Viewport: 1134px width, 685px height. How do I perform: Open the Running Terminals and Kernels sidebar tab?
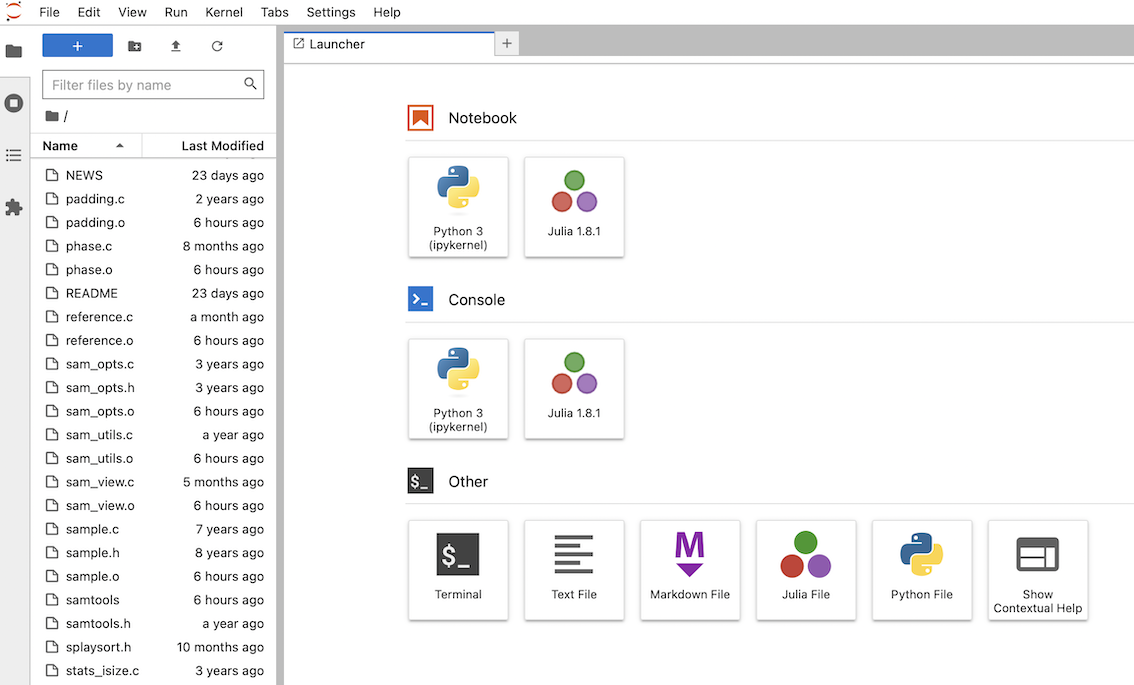(14, 103)
